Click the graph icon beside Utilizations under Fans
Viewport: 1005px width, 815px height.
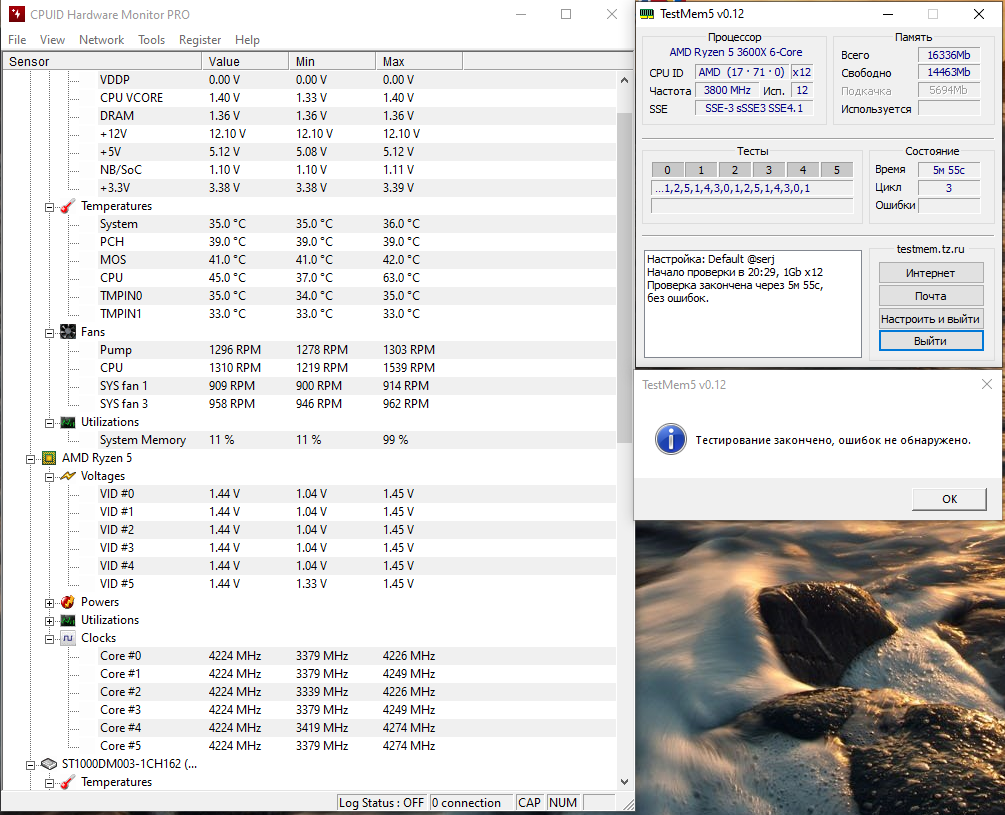[x=68, y=422]
